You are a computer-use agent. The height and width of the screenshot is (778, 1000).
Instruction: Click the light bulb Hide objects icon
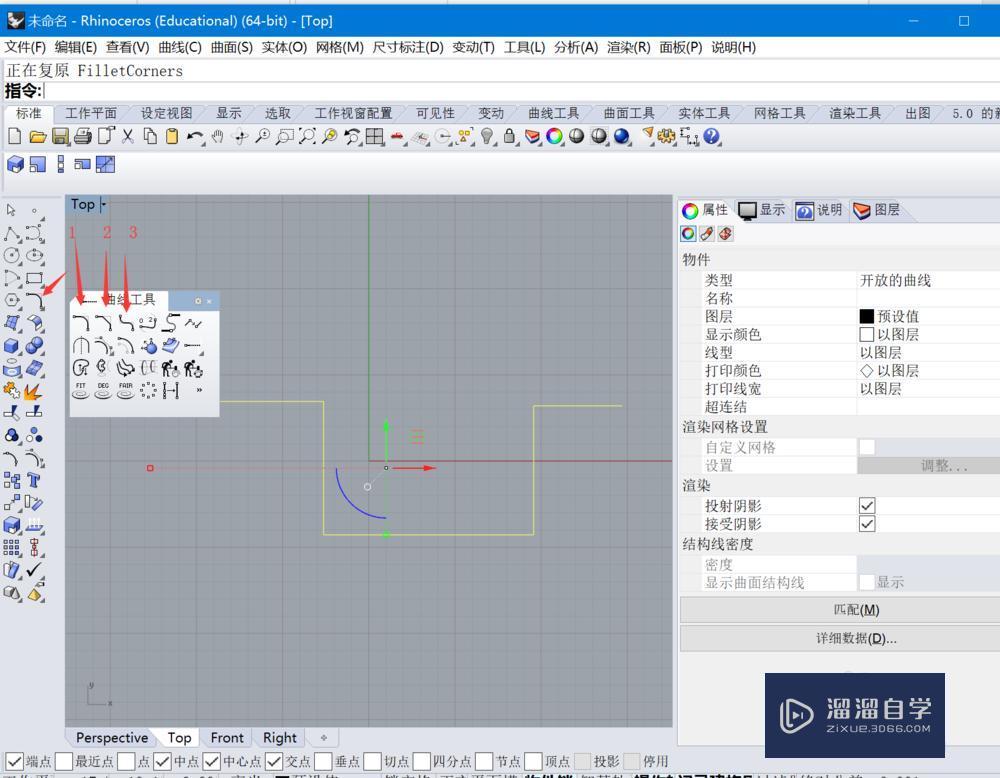pyautogui.click(x=487, y=136)
